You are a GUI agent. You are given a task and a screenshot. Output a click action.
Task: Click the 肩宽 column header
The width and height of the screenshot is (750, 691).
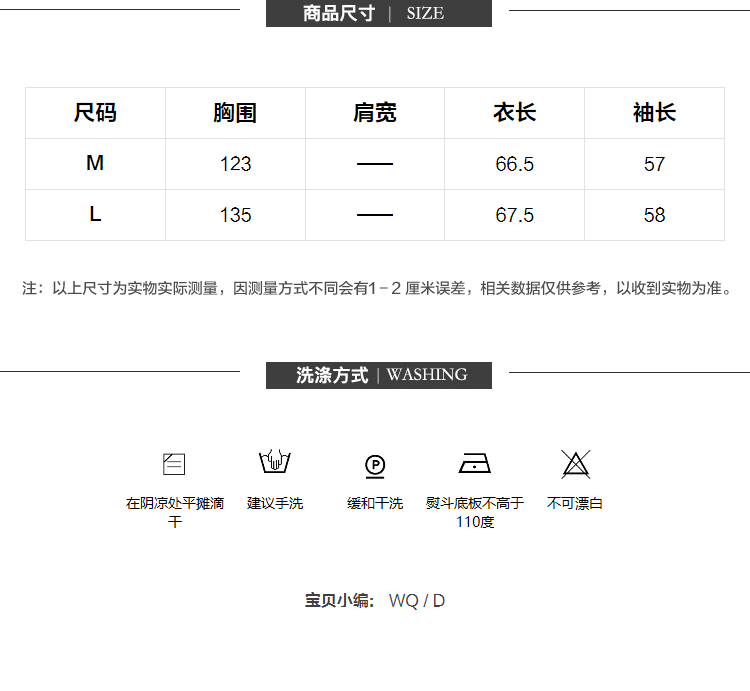[x=375, y=113]
